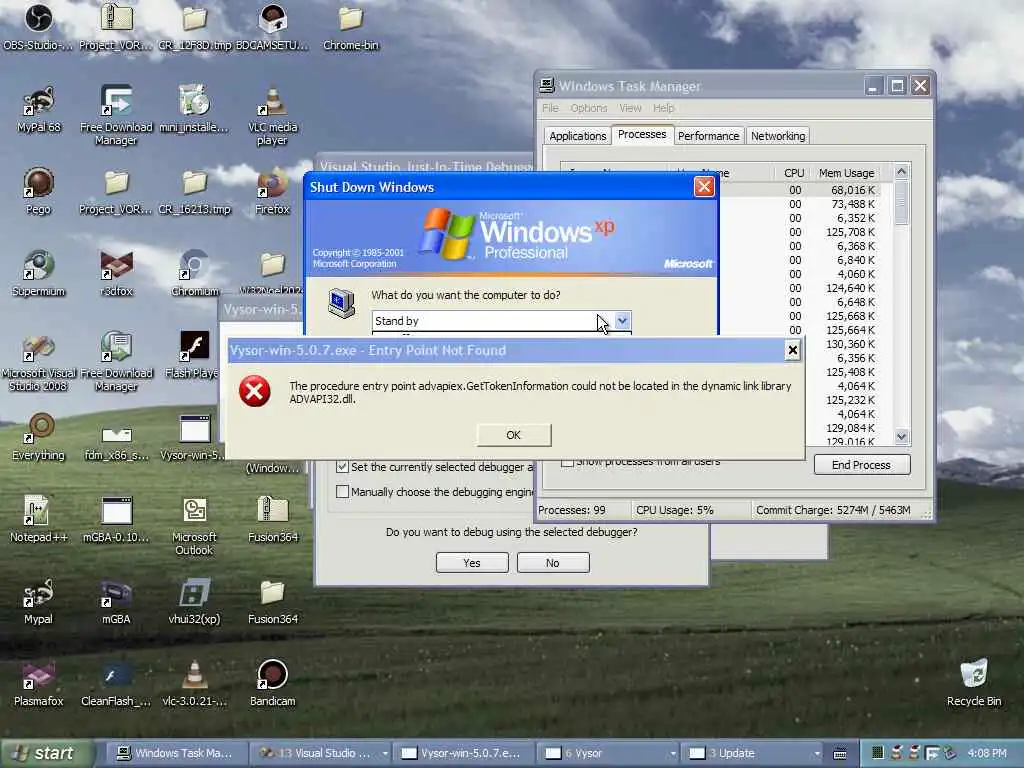Open the View menu in Task Manager
Viewport: 1024px width, 768px height.
(x=630, y=108)
